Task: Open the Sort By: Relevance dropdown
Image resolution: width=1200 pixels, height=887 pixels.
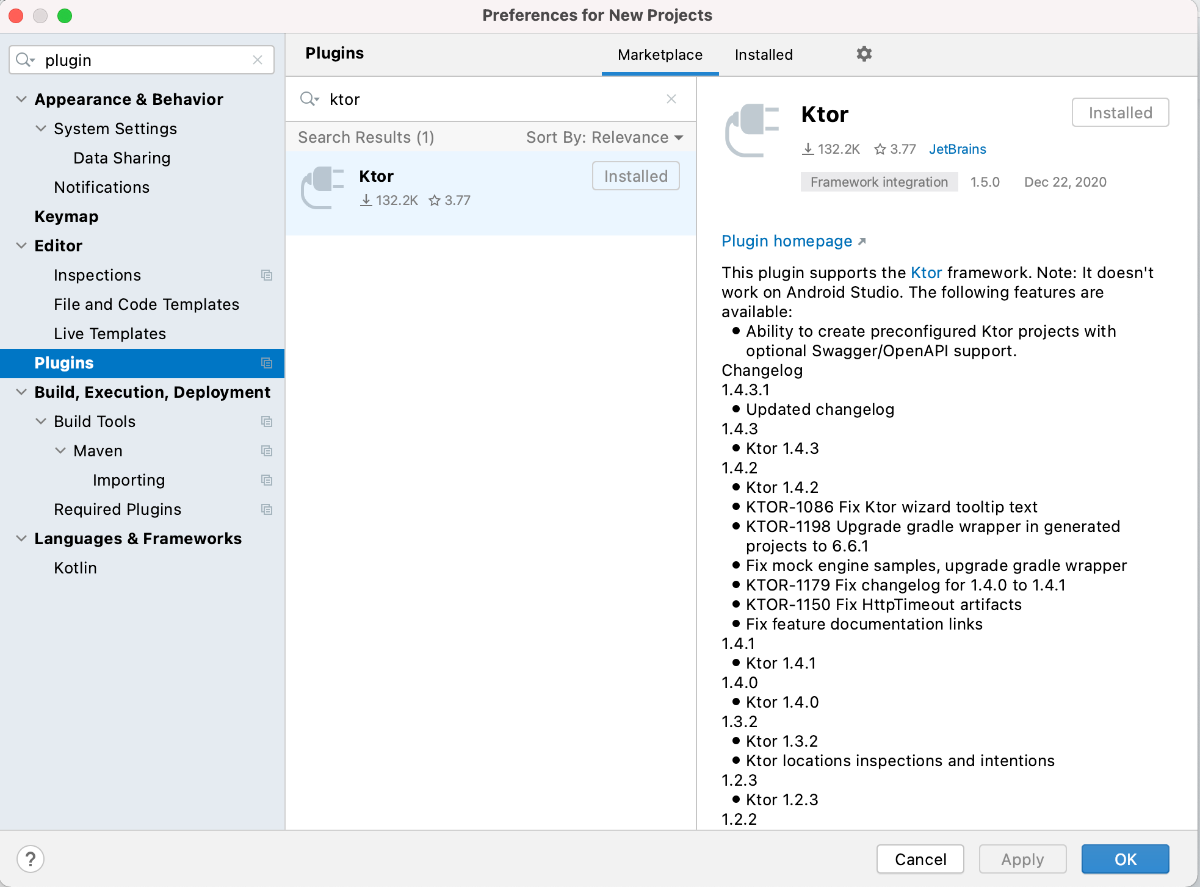Action: tap(605, 137)
